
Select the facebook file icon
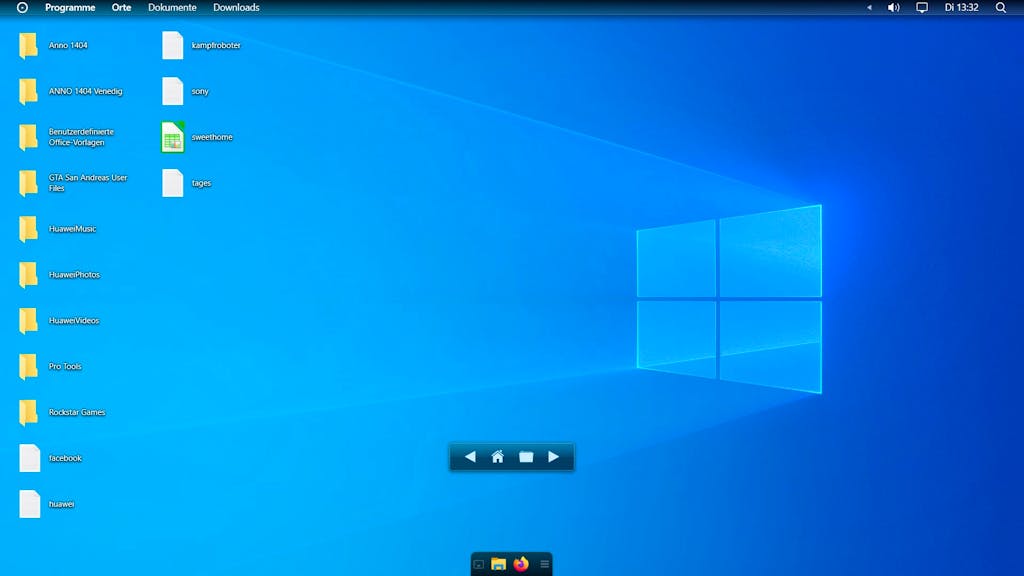(x=29, y=458)
